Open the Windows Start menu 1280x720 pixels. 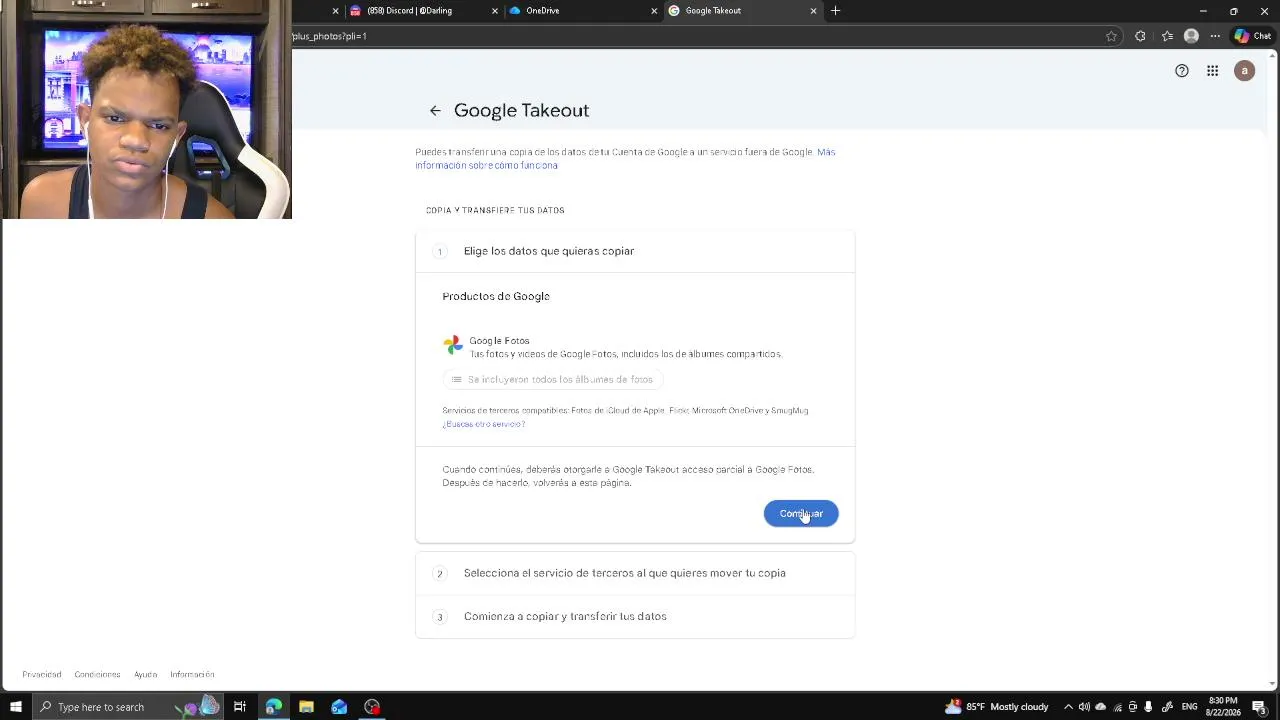point(16,707)
